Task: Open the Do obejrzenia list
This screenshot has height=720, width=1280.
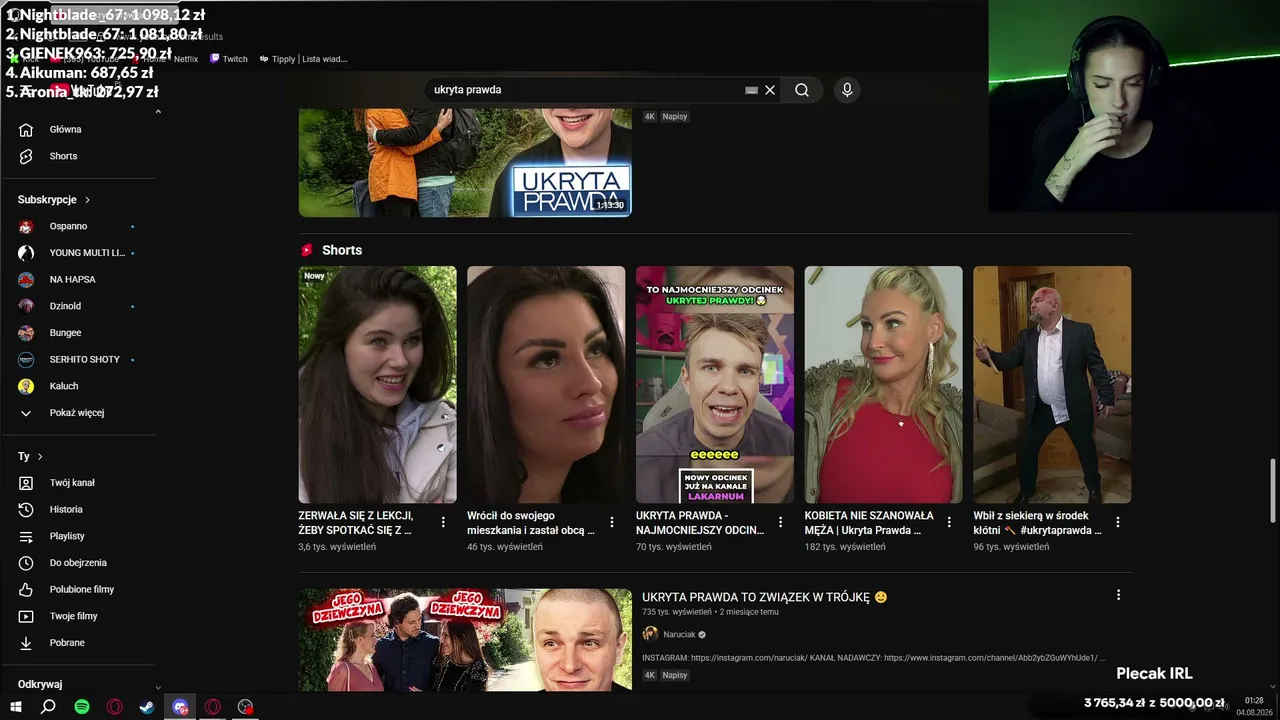Action: [79, 563]
